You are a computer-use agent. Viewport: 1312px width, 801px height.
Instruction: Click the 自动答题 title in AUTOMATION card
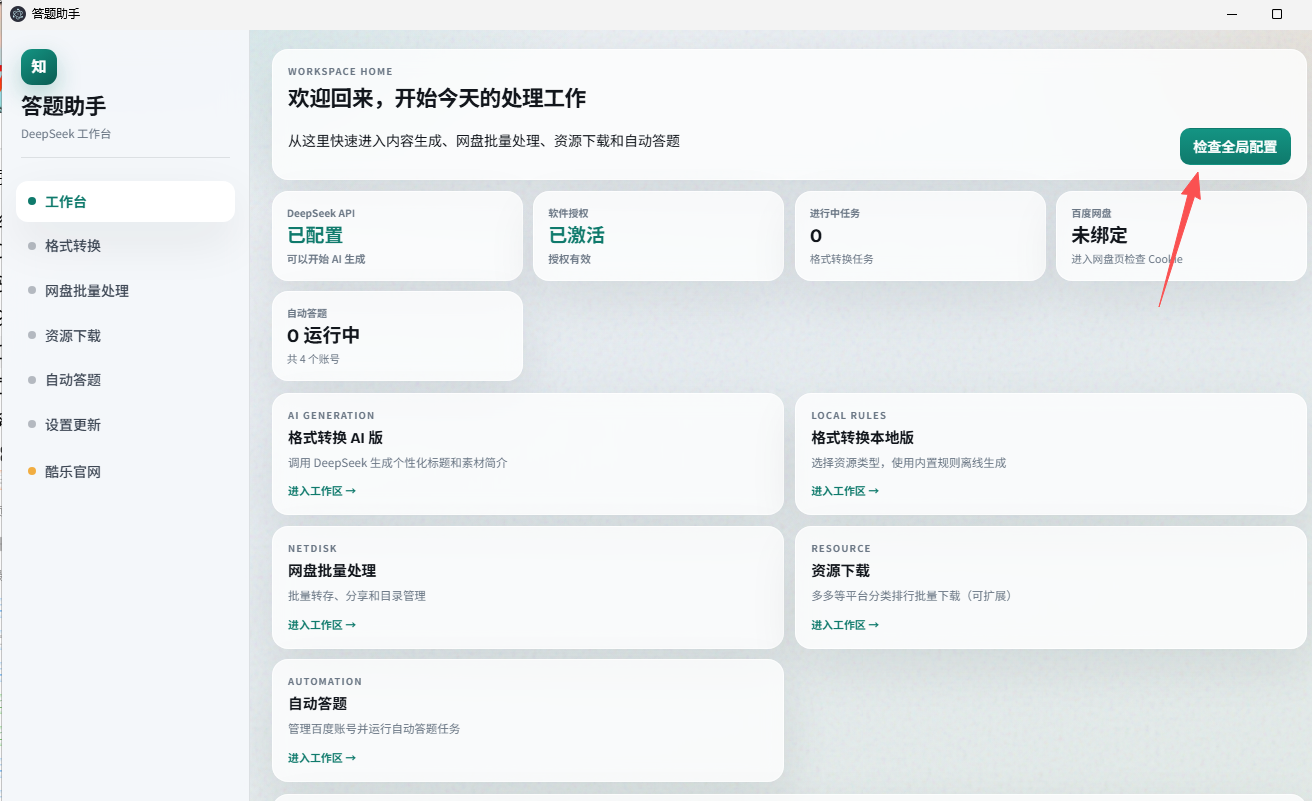pyautogui.click(x=318, y=704)
